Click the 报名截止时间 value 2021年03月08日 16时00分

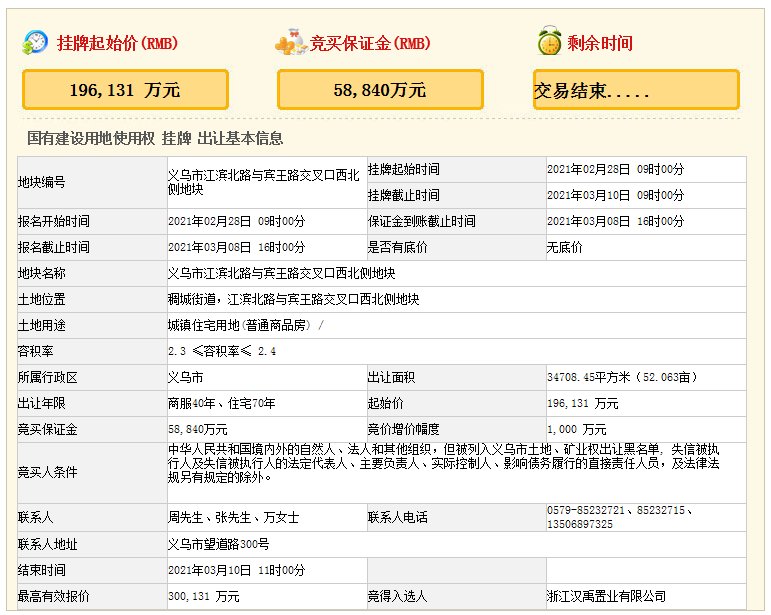[x=236, y=247]
